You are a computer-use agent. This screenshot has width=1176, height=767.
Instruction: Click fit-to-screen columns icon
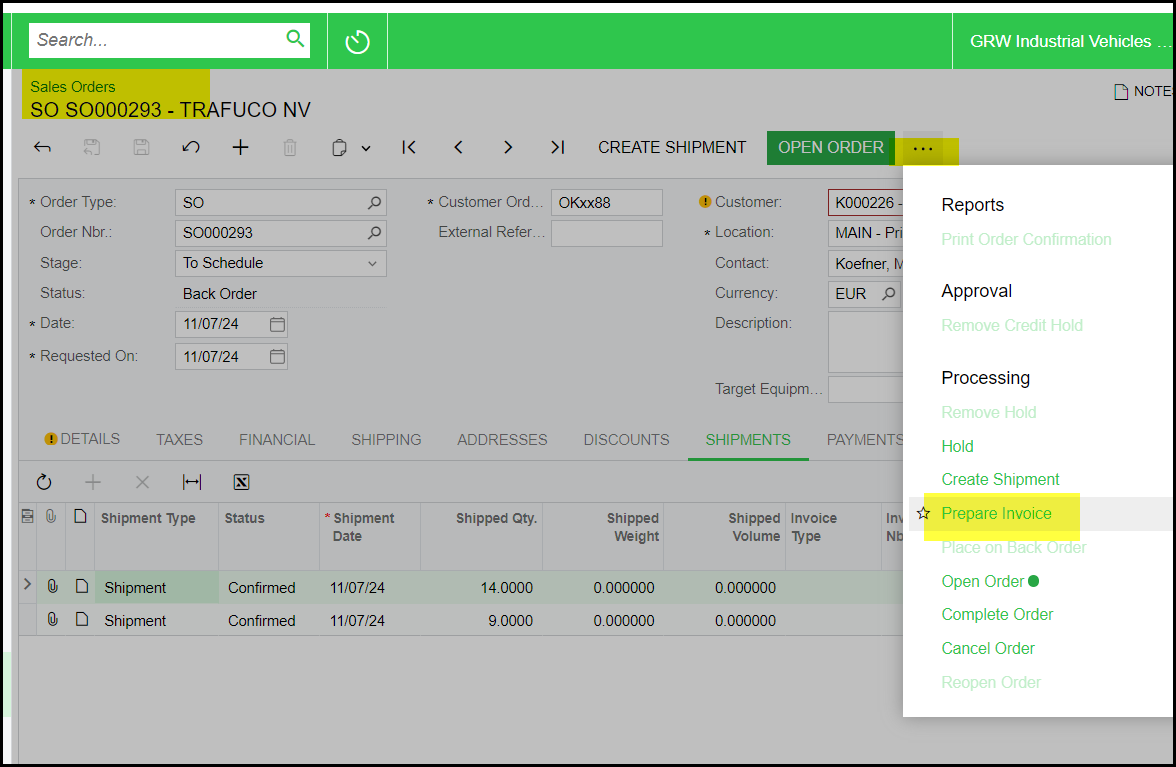coord(192,482)
